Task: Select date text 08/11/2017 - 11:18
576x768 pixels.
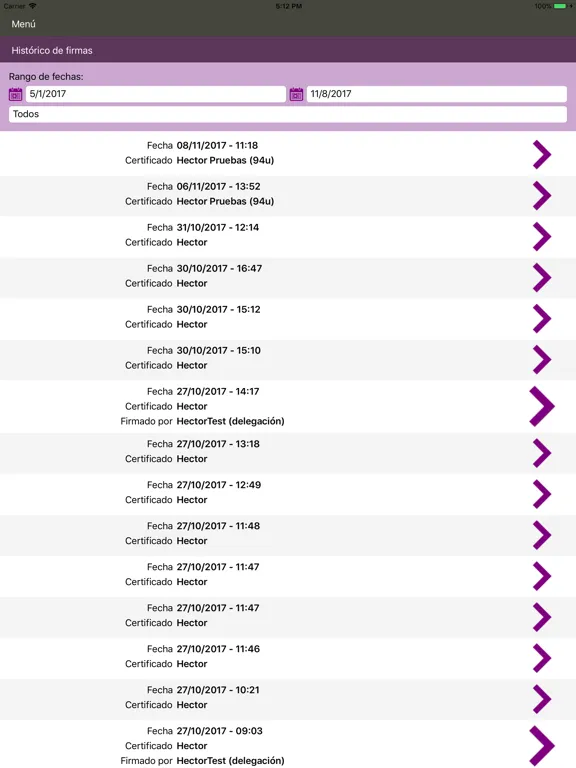Action: (217, 145)
